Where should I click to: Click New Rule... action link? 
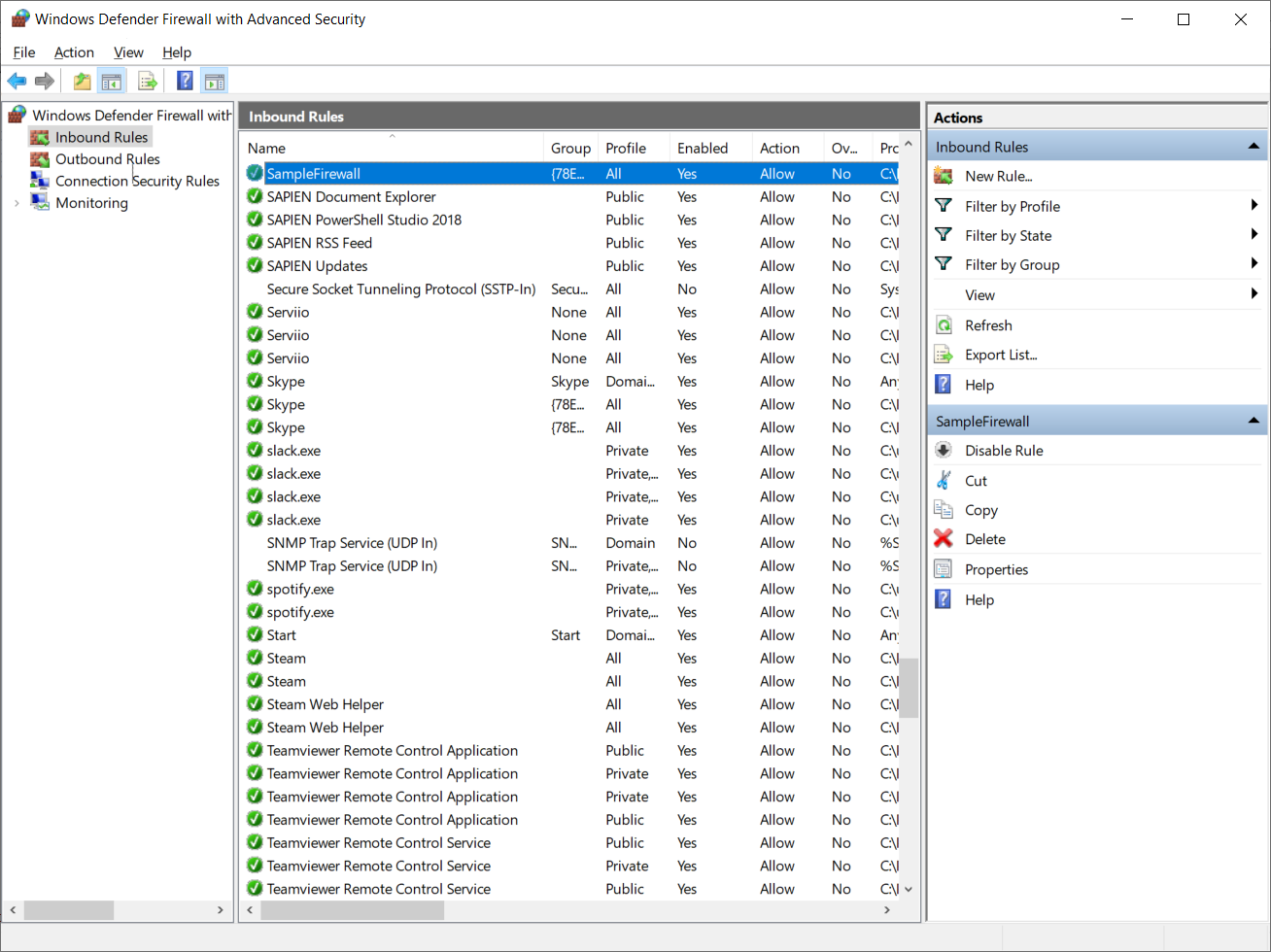click(998, 176)
